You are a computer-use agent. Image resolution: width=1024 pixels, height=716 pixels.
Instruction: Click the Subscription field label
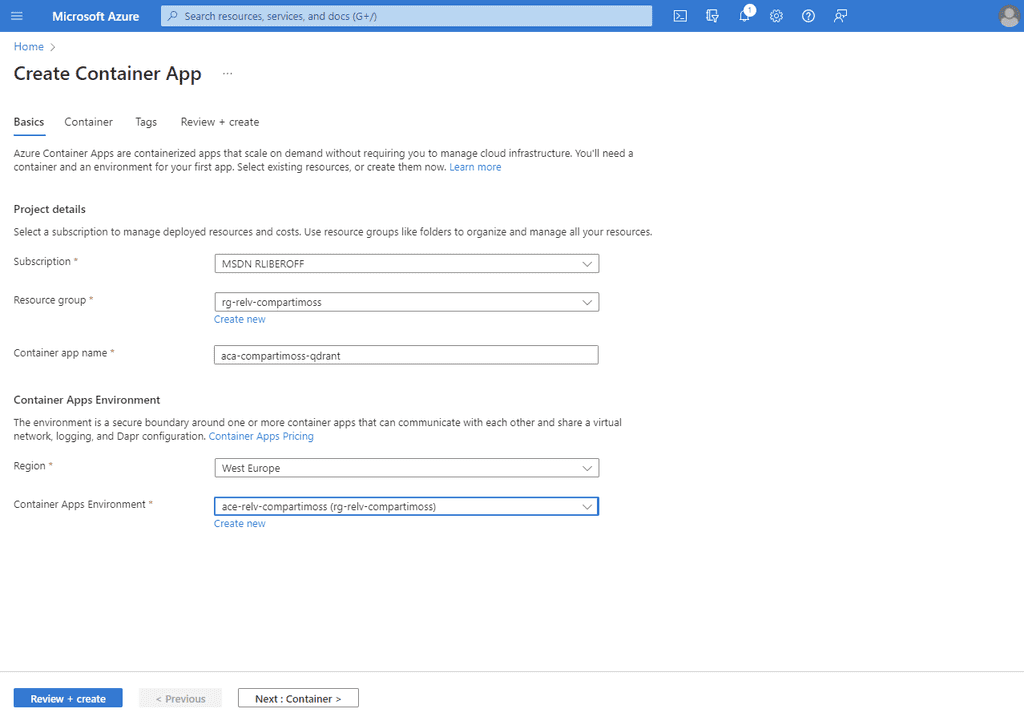(x=42, y=261)
